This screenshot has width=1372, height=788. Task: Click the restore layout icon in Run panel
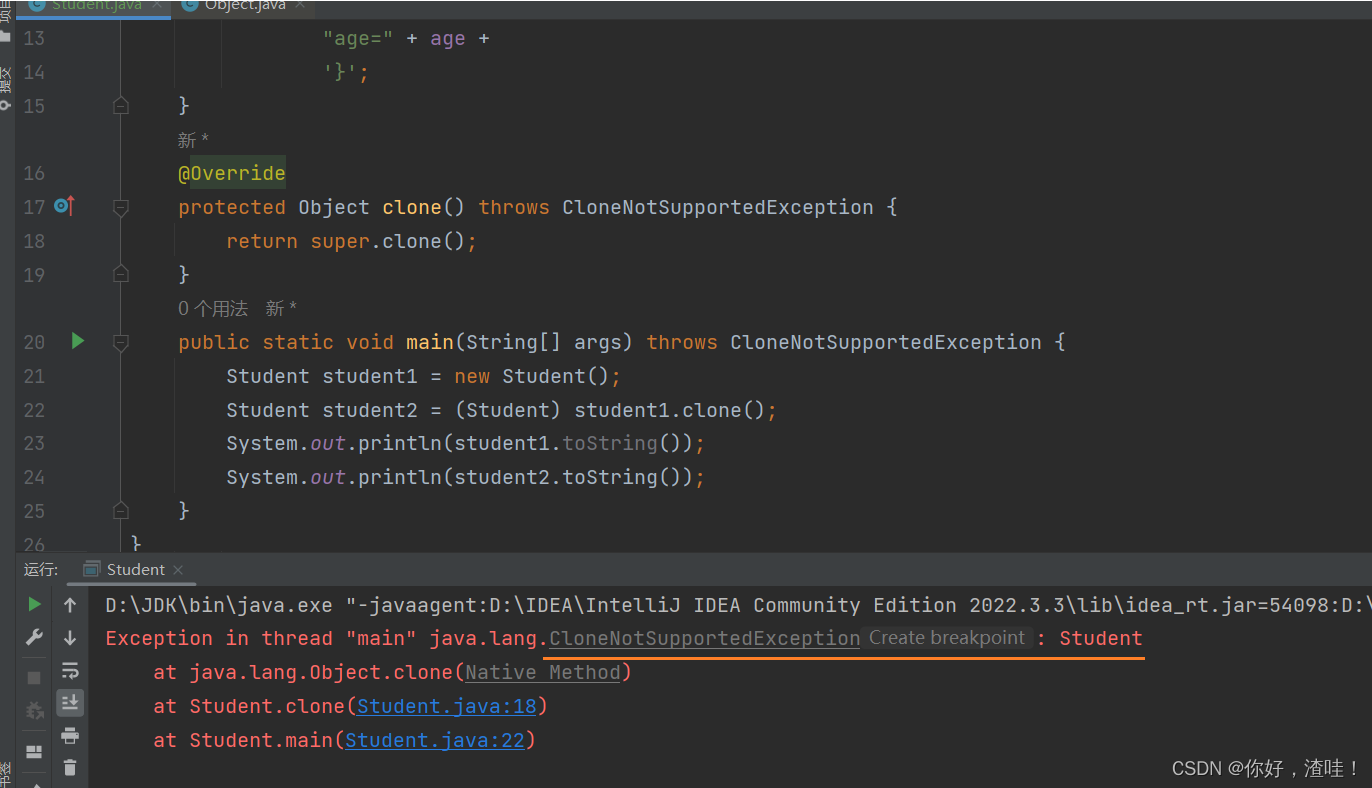pyautogui.click(x=35, y=751)
